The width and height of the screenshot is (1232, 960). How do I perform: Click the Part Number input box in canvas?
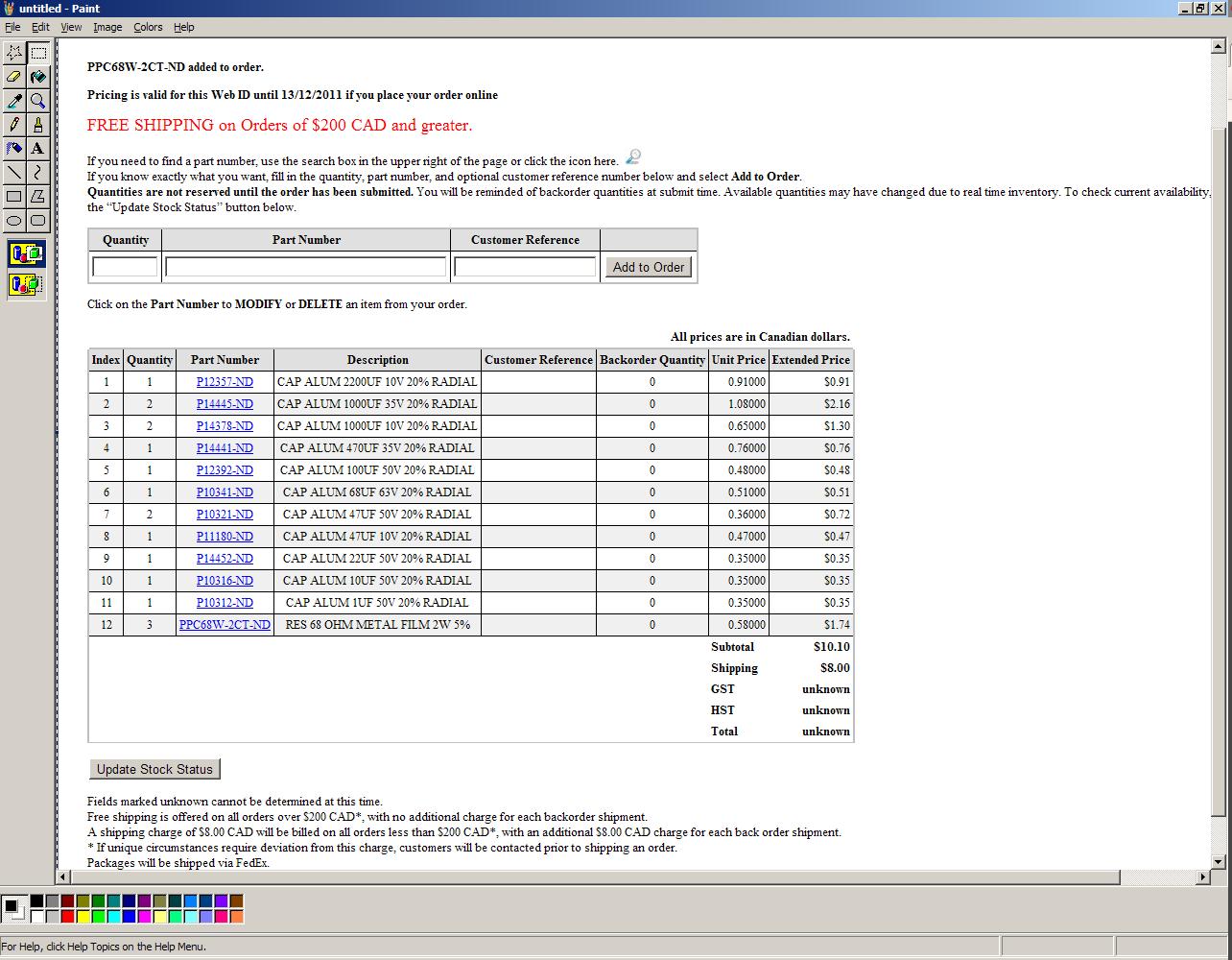point(306,267)
